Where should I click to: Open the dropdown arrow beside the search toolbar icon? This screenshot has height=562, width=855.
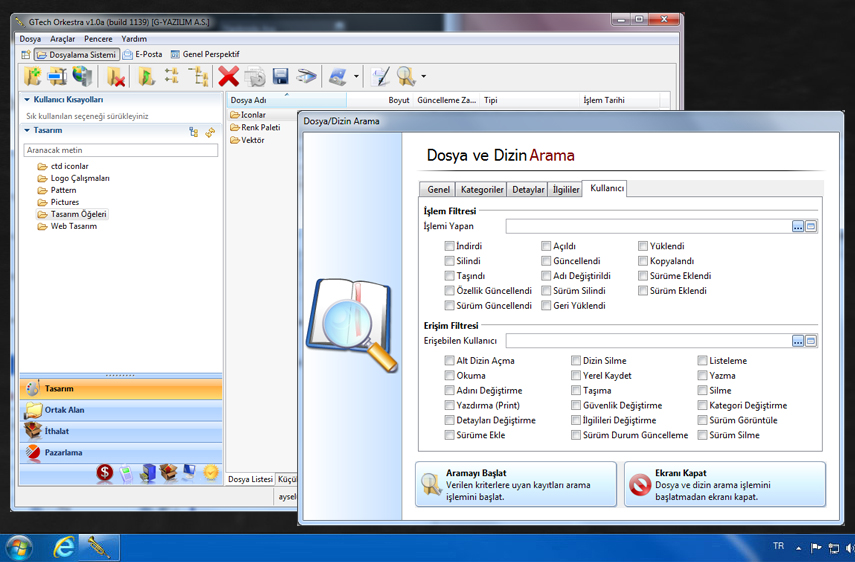pyautogui.click(x=423, y=77)
